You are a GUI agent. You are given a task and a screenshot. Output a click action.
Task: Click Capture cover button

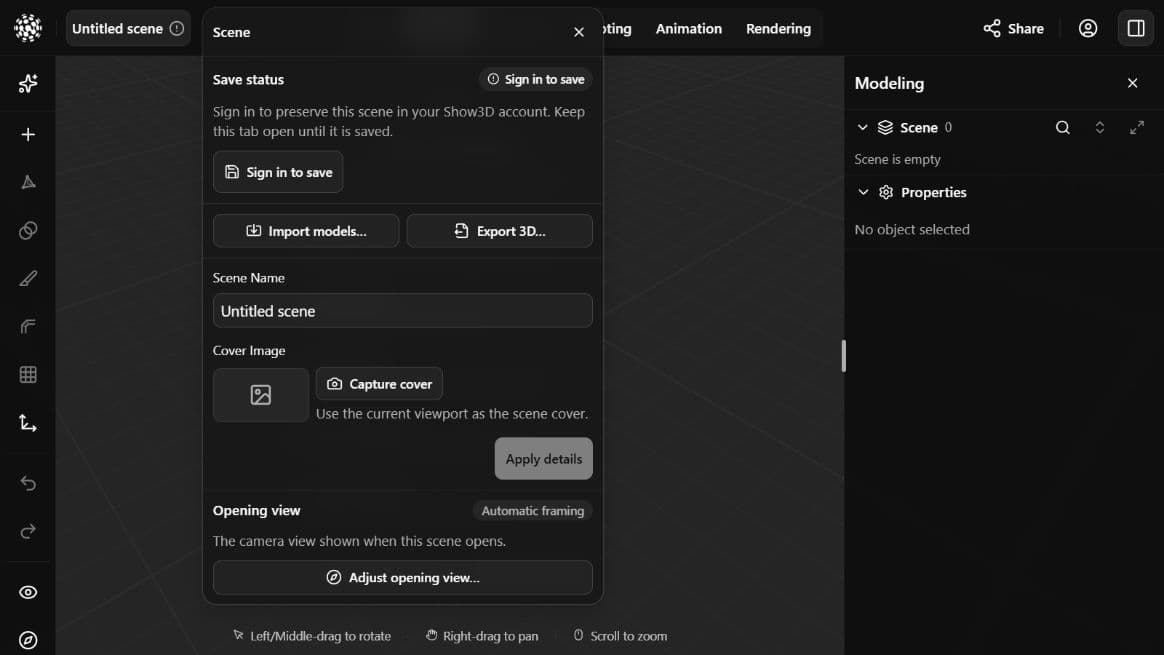point(379,384)
